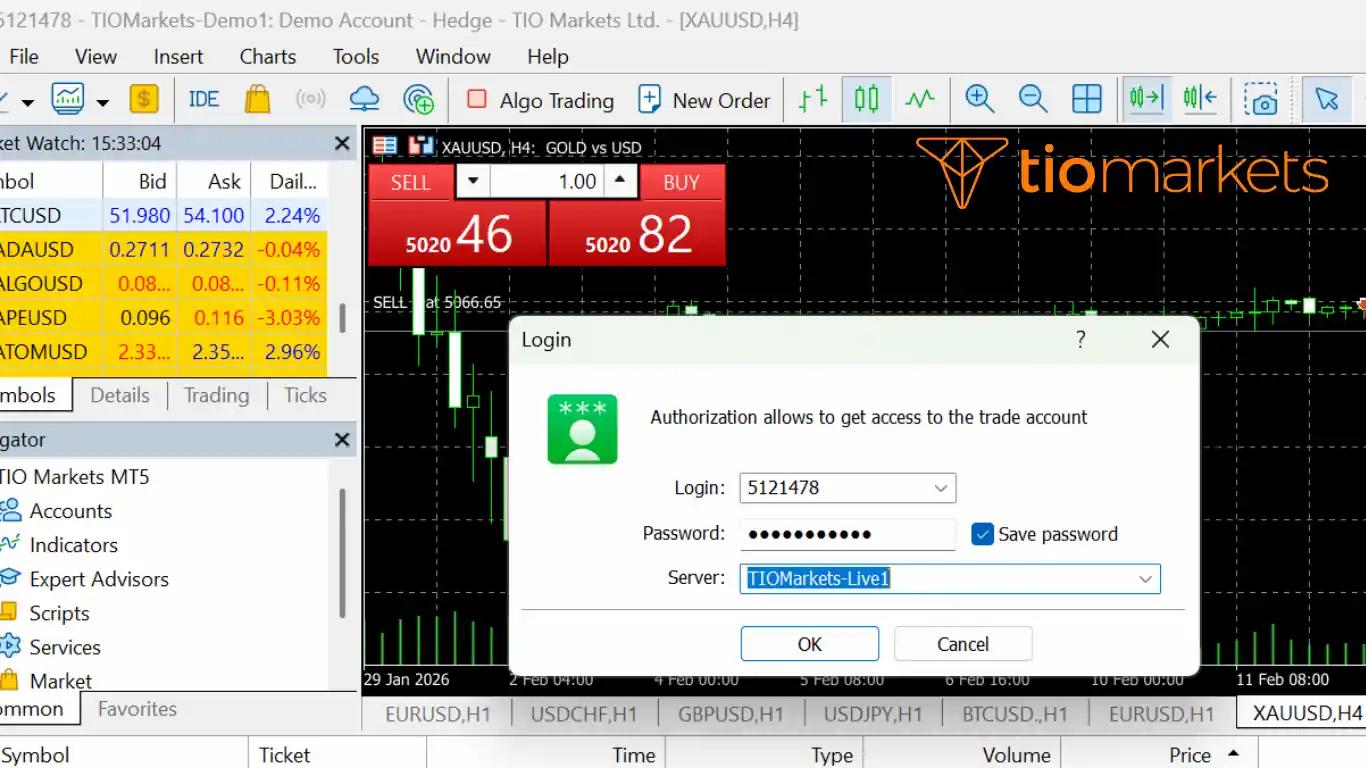1366x768 pixels.
Task: Switch to the Details tab
Action: coord(120,395)
